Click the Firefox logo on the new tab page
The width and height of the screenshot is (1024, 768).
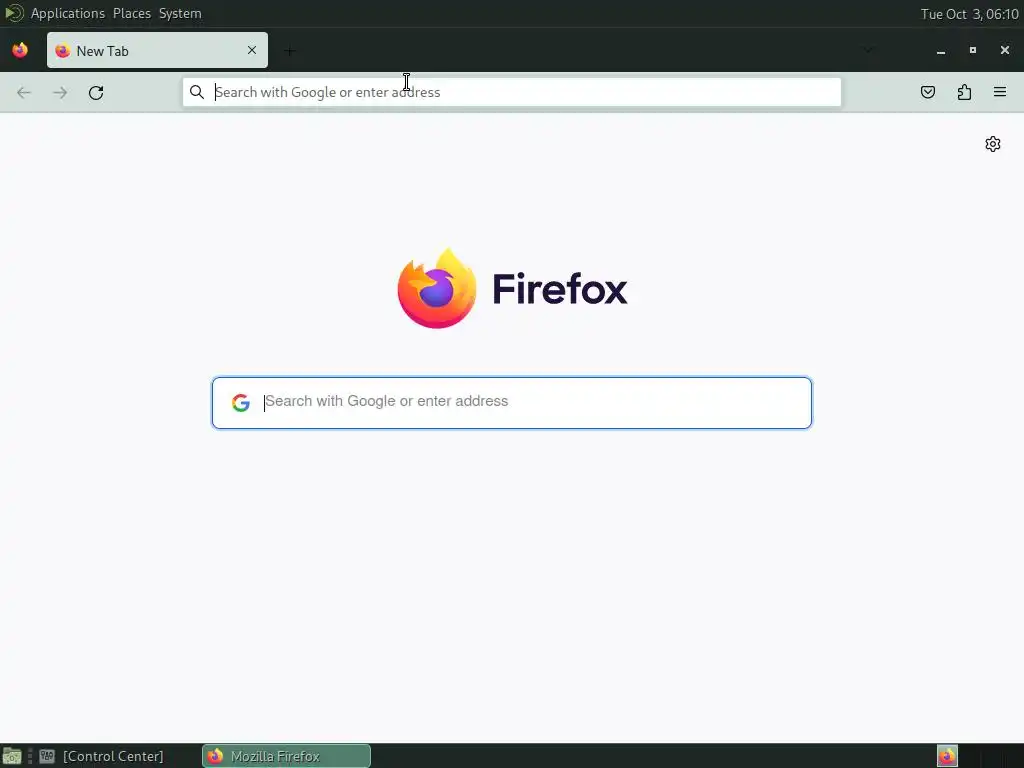(512, 289)
